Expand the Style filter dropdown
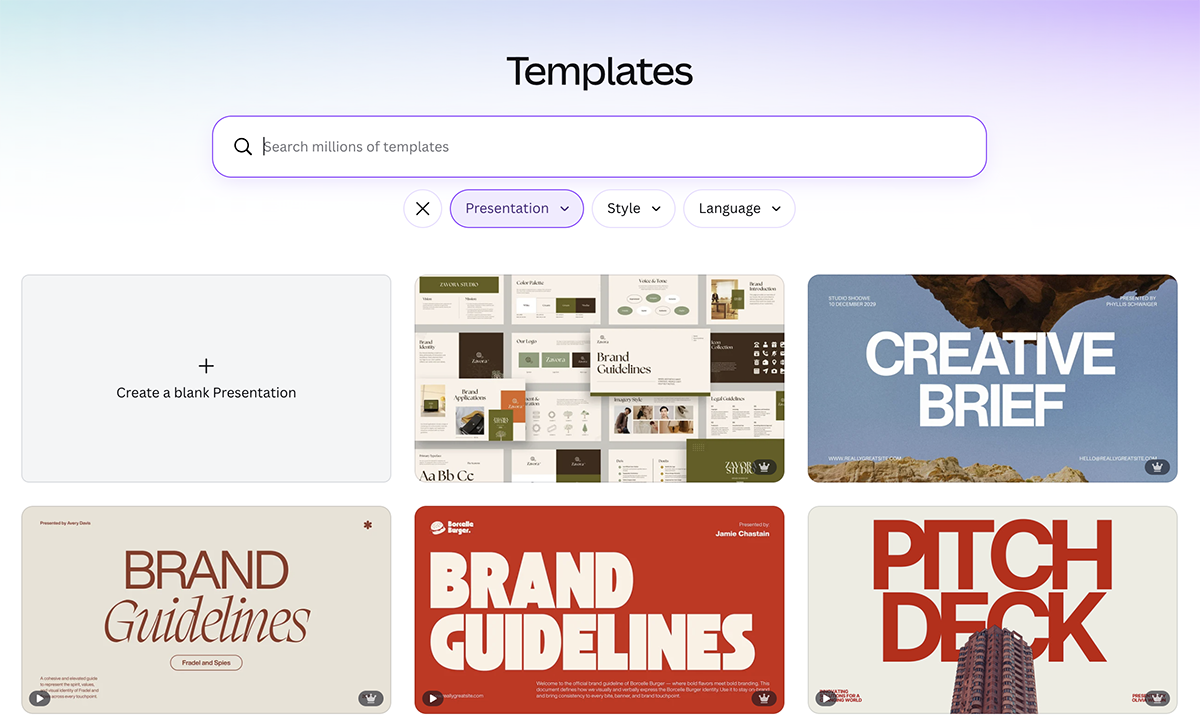This screenshot has width=1200, height=728. point(634,209)
